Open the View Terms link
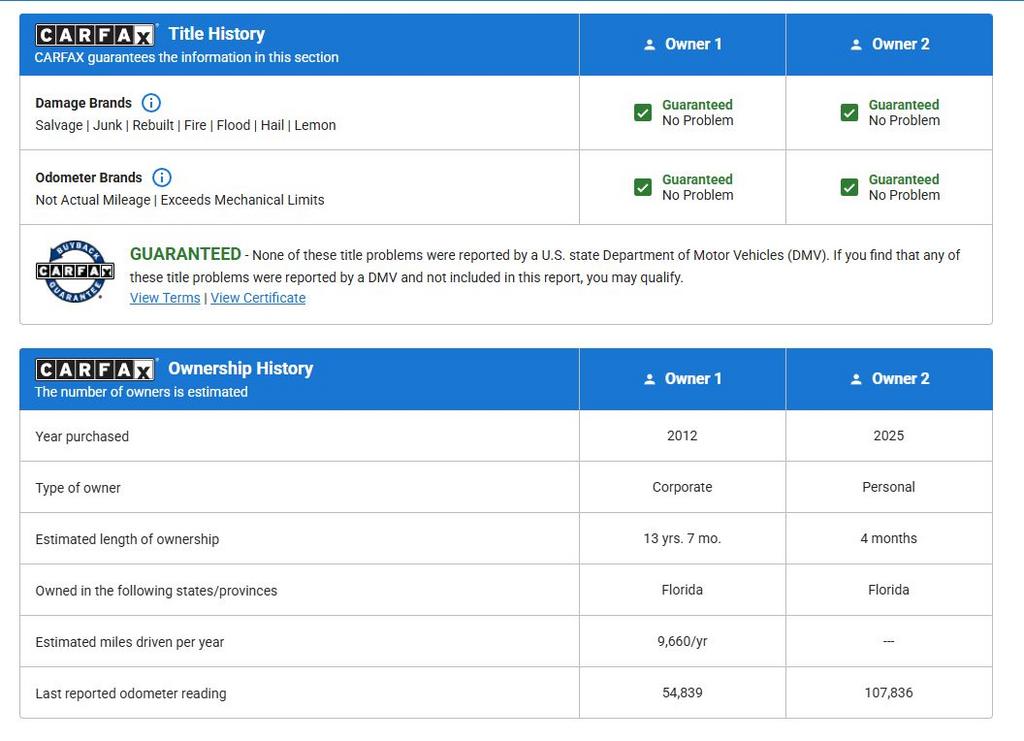The height and width of the screenshot is (741, 1024). tap(165, 298)
